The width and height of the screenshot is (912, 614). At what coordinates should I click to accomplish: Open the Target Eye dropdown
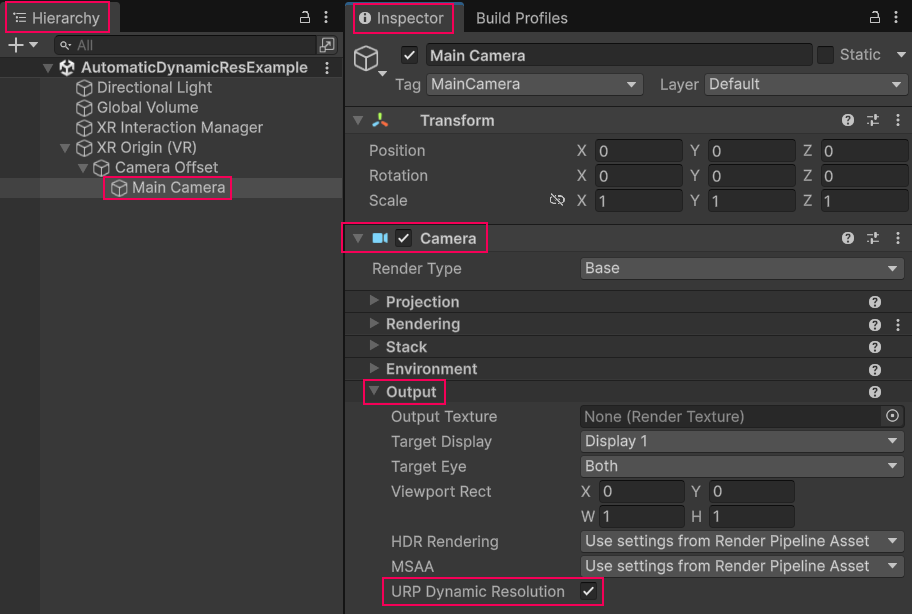(x=741, y=466)
